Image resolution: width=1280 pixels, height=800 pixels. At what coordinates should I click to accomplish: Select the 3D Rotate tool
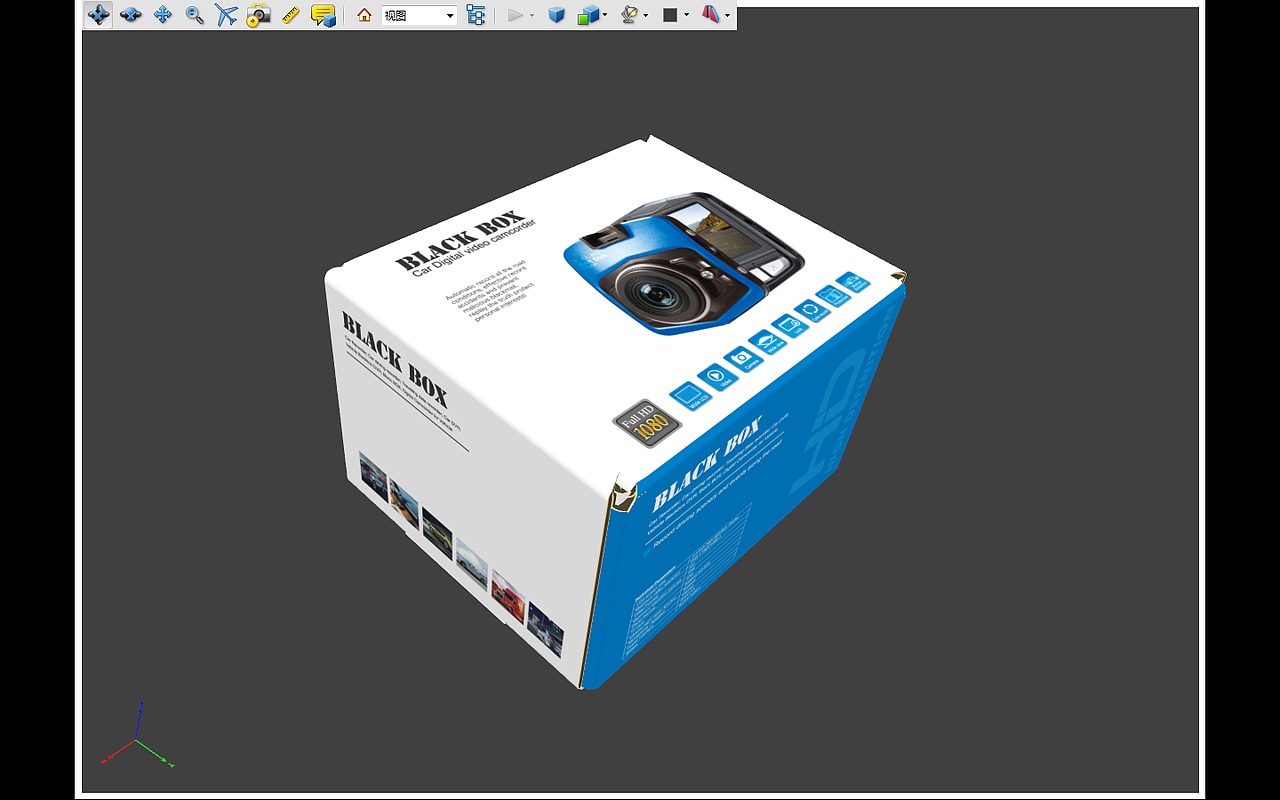[x=98, y=15]
